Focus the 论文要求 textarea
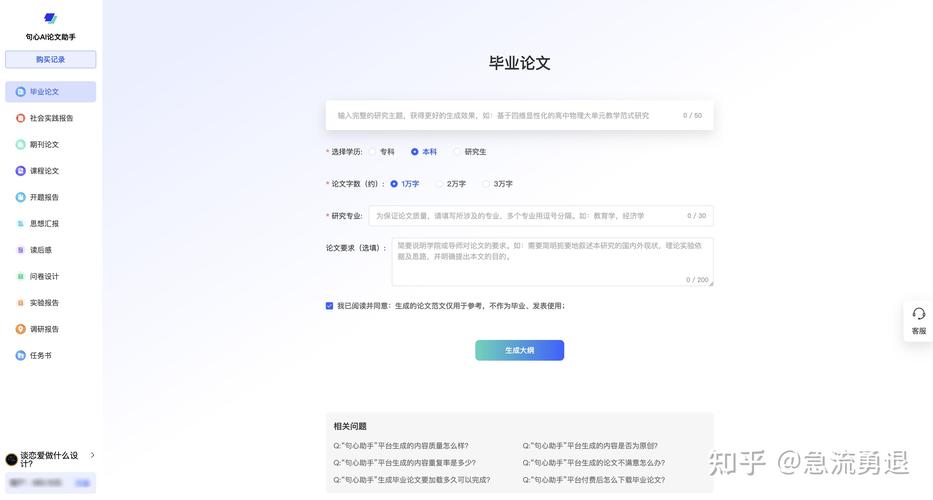Image resolution: width=933 pixels, height=500 pixels. click(553, 262)
